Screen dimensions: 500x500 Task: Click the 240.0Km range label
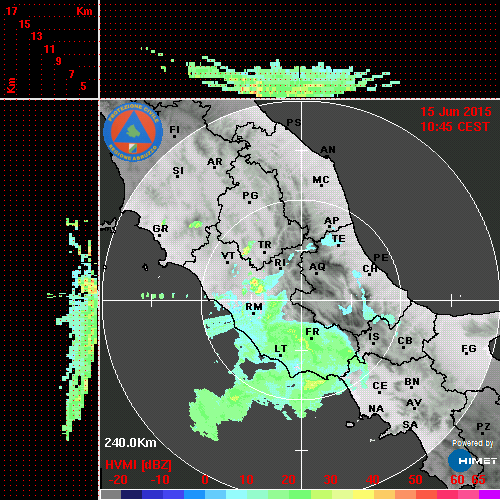click(x=130, y=443)
